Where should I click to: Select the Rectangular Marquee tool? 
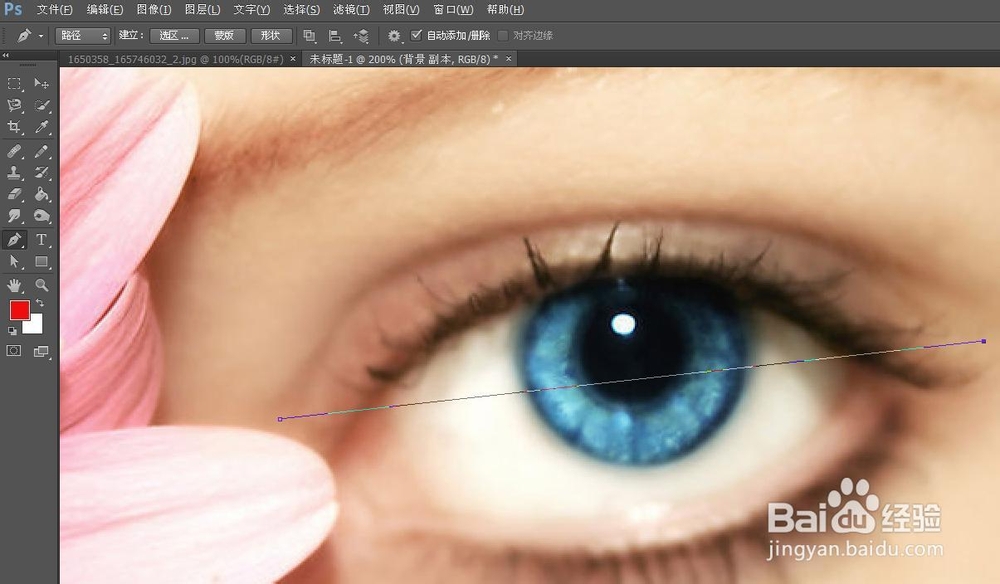pyautogui.click(x=14, y=84)
